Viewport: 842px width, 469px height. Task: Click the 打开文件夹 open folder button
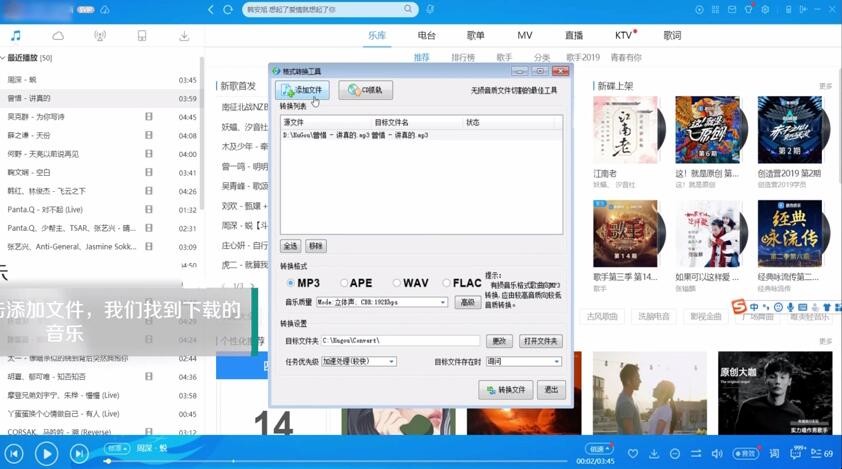(x=541, y=341)
